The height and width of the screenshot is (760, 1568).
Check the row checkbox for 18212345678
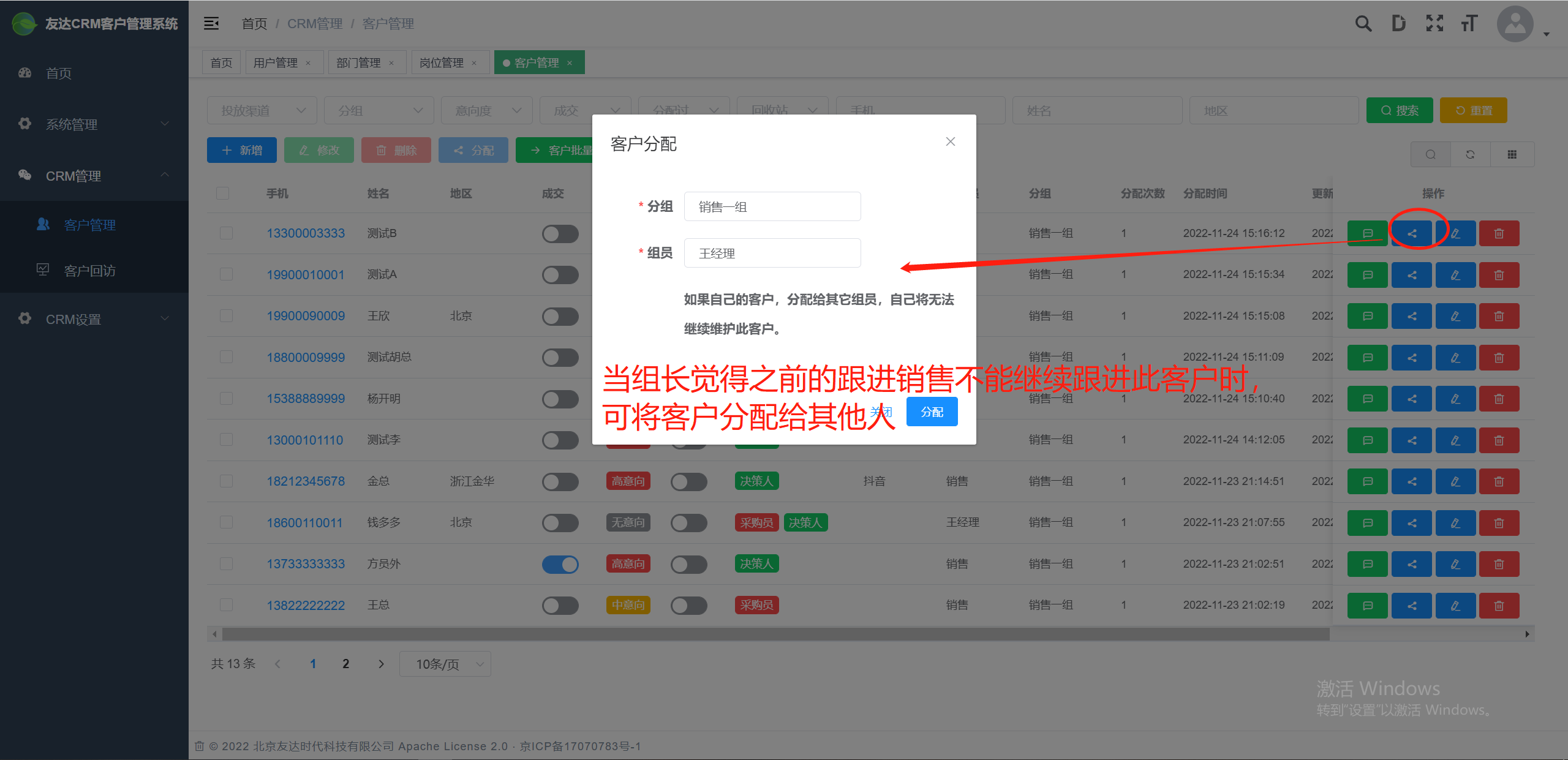click(227, 481)
